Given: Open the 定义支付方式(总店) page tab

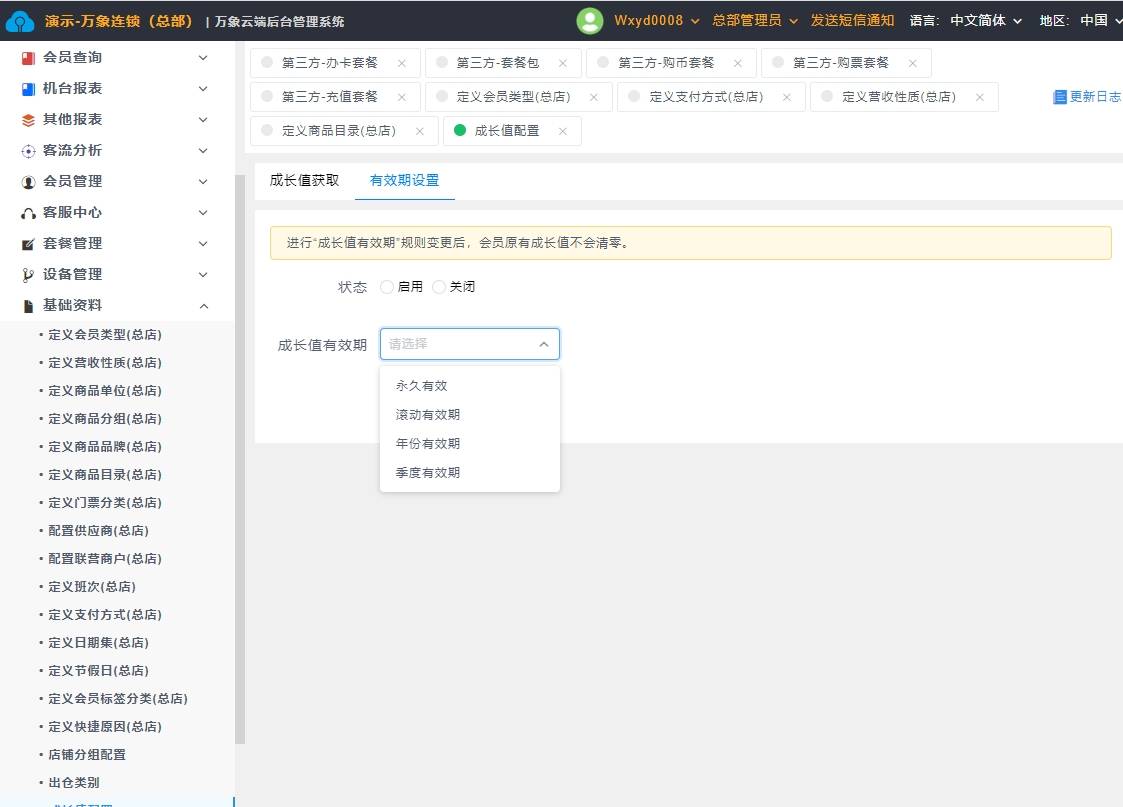Looking at the screenshot, I should (705, 97).
